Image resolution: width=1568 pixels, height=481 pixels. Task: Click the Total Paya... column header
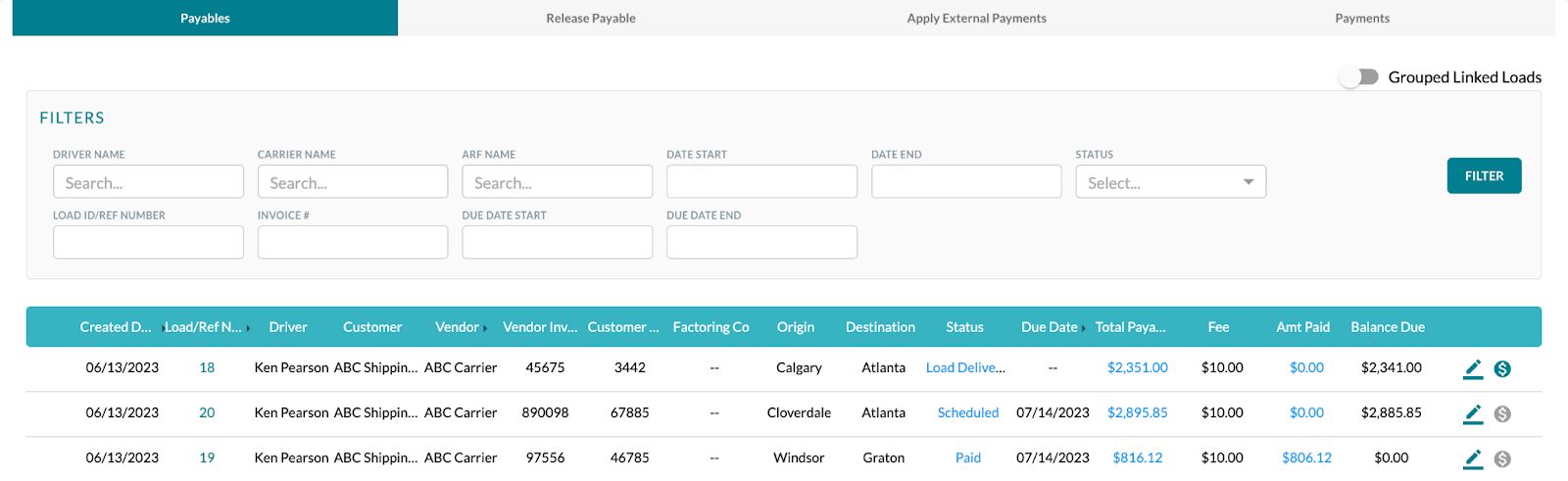(x=1130, y=327)
